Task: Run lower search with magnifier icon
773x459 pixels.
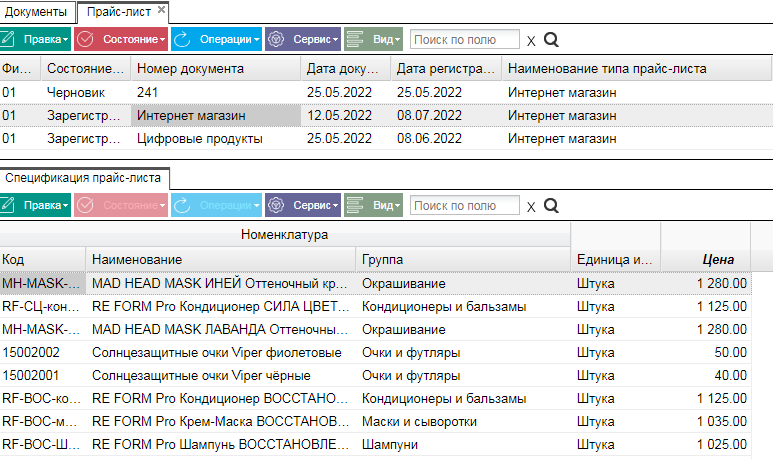Action: click(x=551, y=206)
